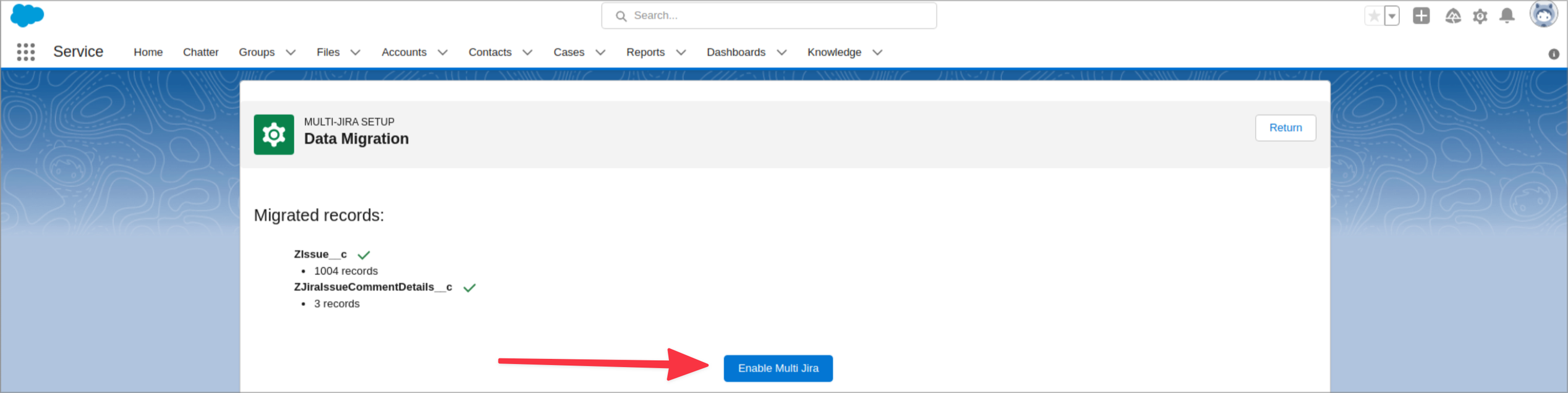Go to the Home tab
The width and height of the screenshot is (1568, 393).
pyautogui.click(x=148, y=53)
